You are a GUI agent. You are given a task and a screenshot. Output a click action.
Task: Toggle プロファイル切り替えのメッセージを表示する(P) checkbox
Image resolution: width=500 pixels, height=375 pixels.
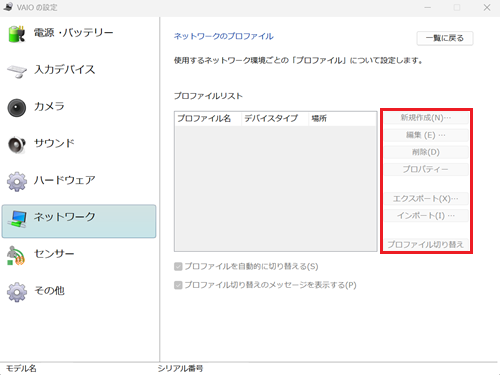click(x=178, y=285)
